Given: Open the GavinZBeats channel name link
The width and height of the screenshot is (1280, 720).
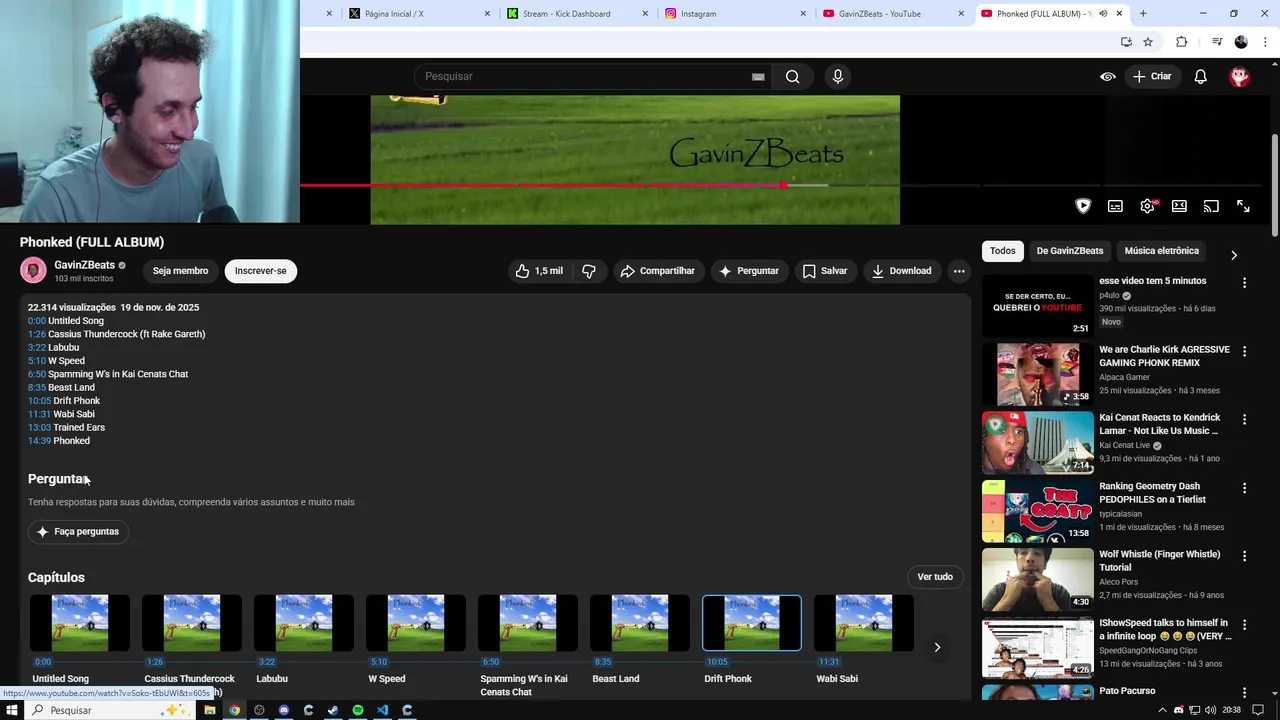Looking at the screenshot, I should [84, 265].
